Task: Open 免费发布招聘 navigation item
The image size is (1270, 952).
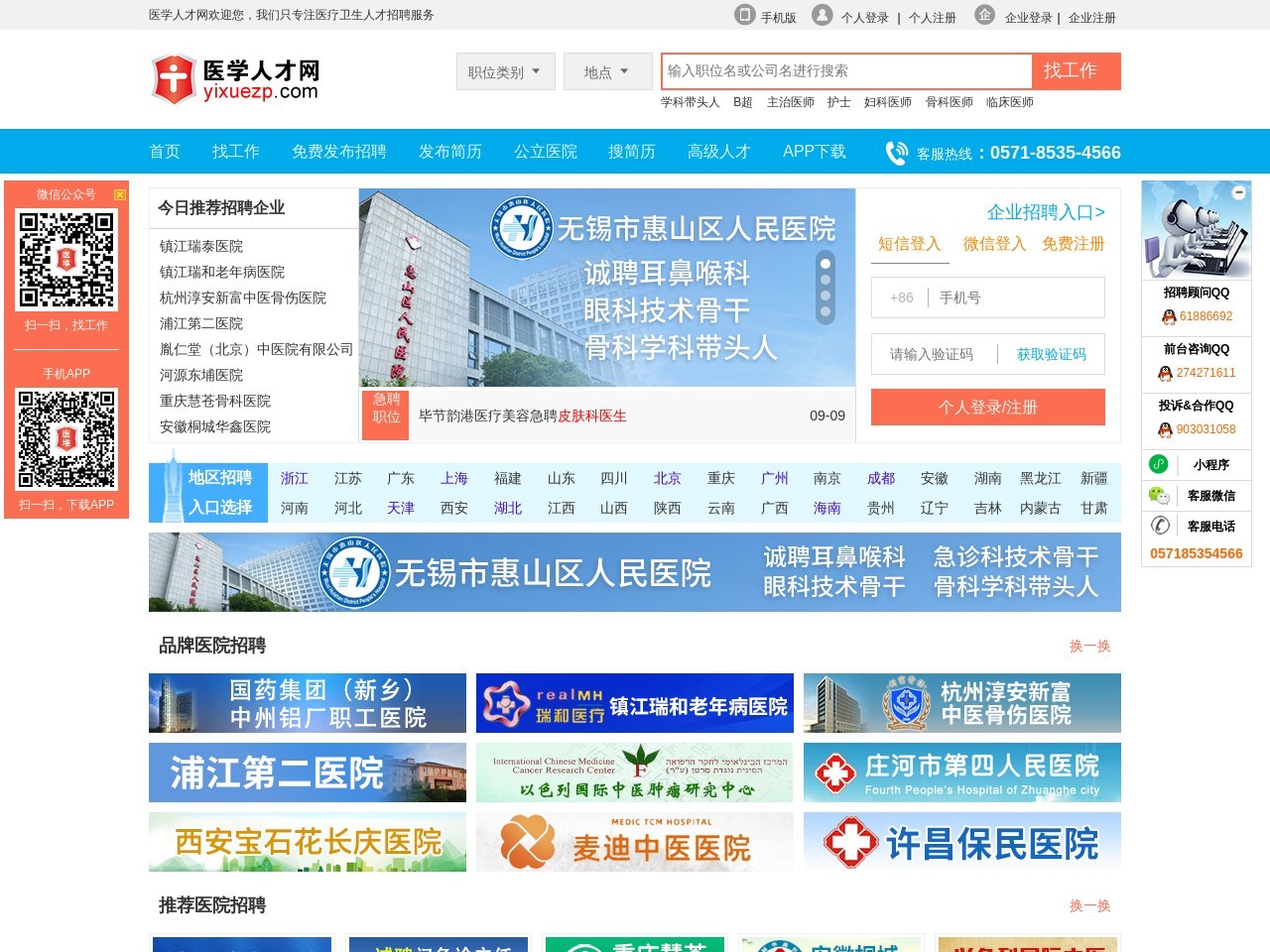Action: [339, 152]
